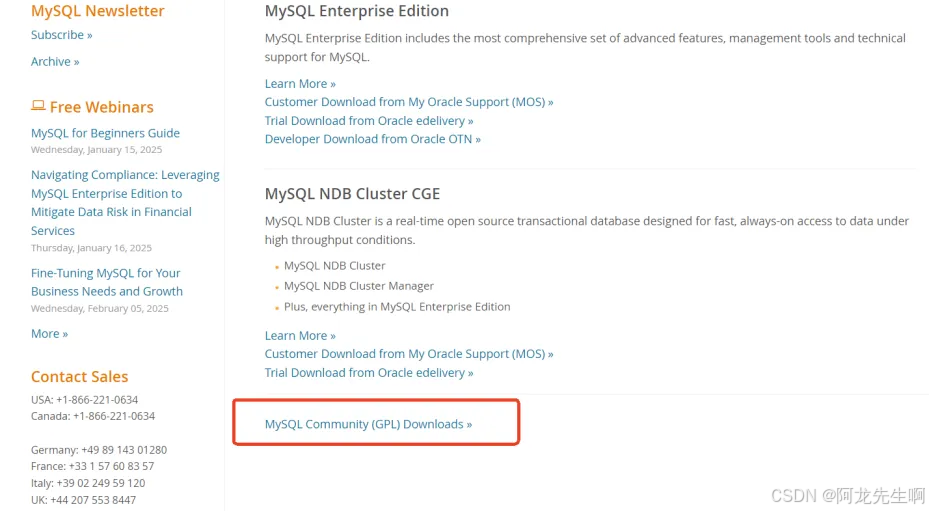The width and height of the screenshot is (929, 511).
Task: Open NDB Cluster Customer Download from MOS
Action: (408, 354)
